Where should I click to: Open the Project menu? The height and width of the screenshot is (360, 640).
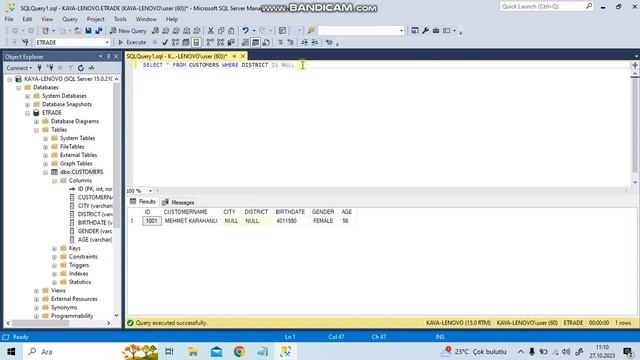96,19
